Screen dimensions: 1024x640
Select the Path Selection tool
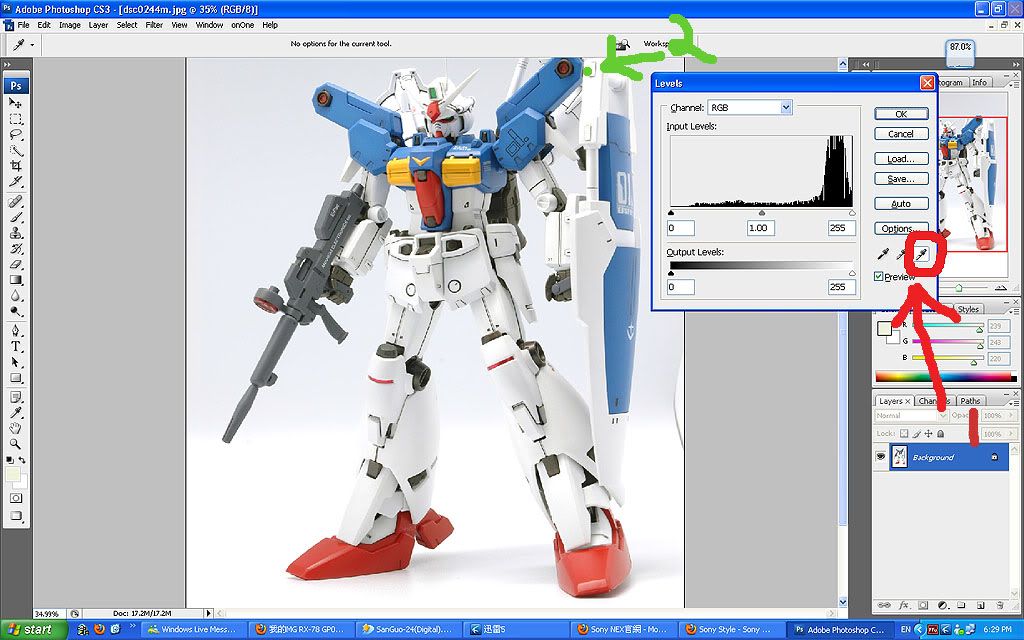pos(15,362)
